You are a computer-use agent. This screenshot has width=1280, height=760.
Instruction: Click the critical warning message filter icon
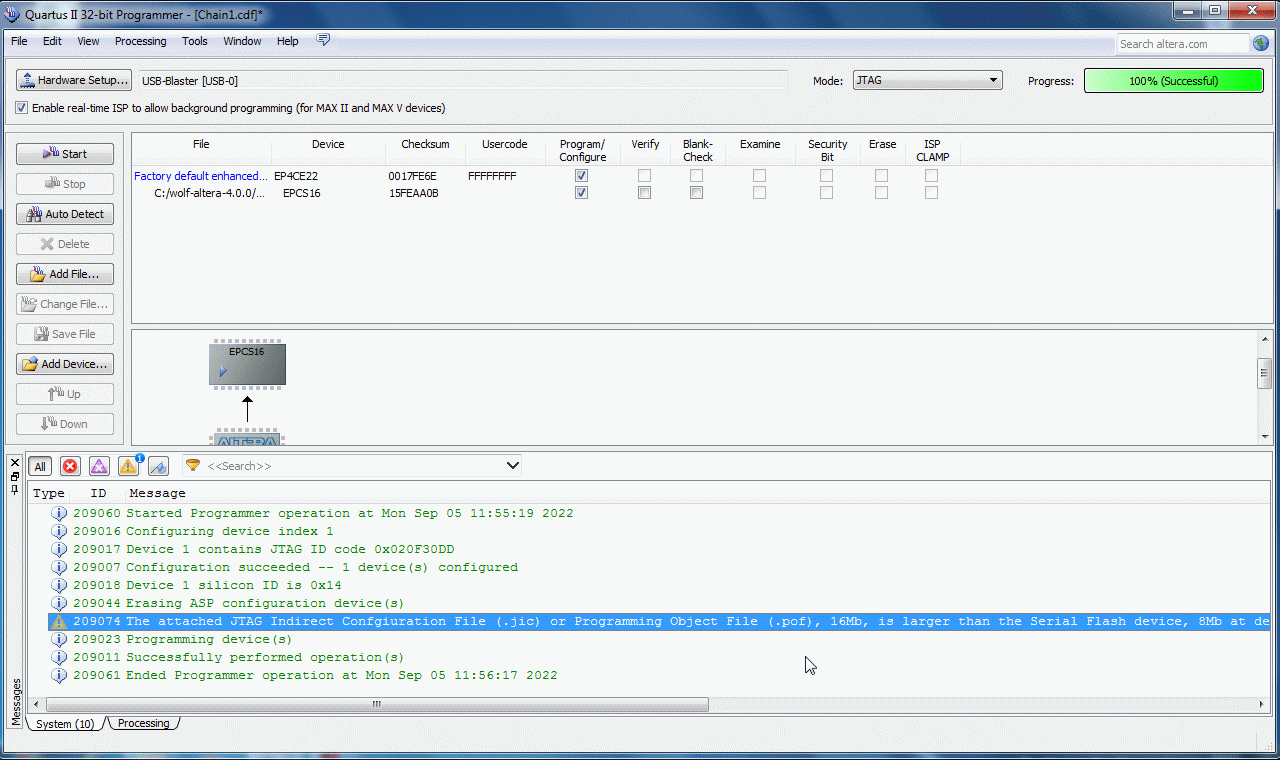[99, 466]
